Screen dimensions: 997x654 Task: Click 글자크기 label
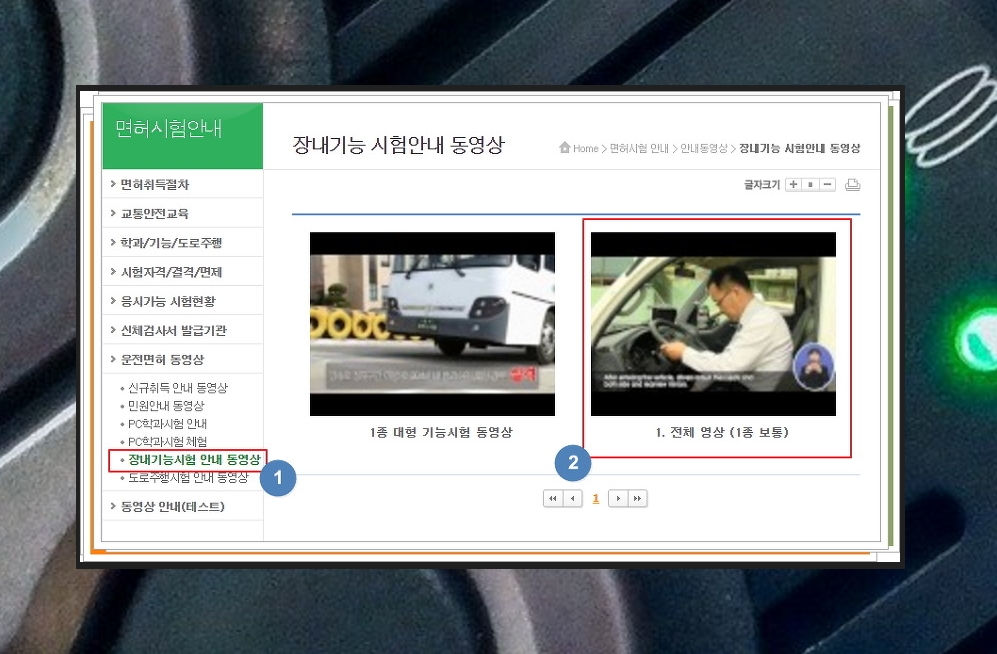point(762,184)
